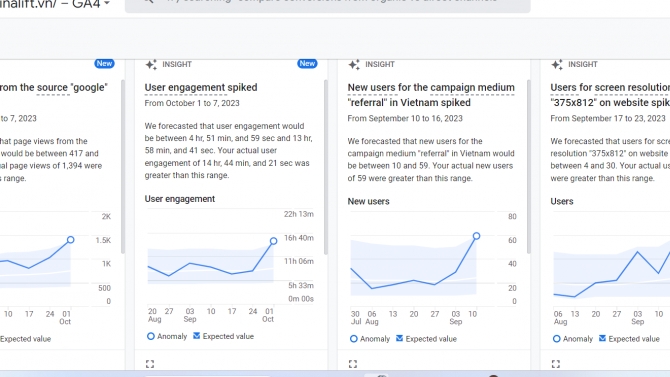
Task: Click the '16h 40m' axis label
Action: coord(299,238)
